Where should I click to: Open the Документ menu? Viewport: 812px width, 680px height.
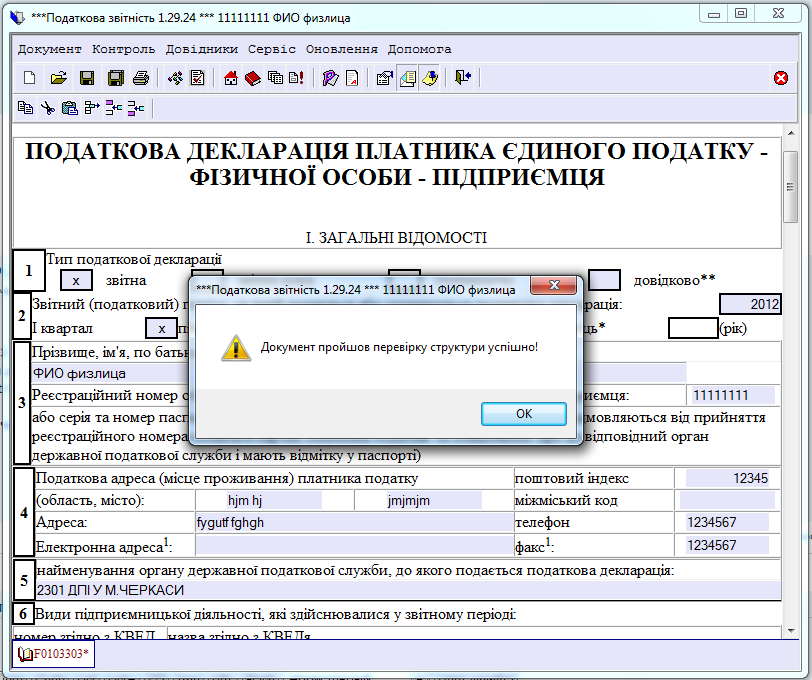[49, 49]
